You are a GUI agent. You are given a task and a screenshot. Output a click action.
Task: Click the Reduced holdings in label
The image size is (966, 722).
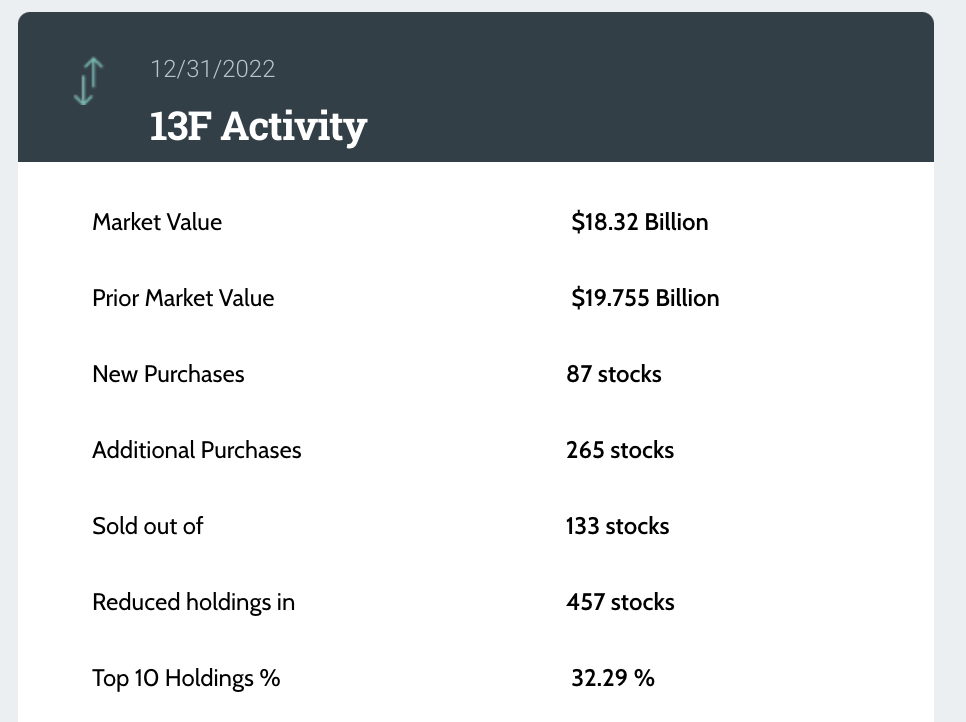(x=193, y=602)
